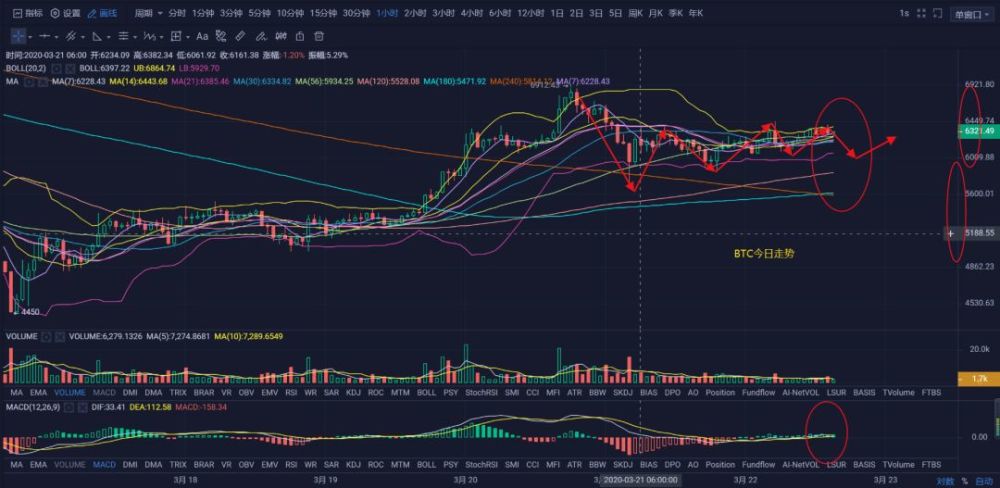Click the 2020-03-21 06:00:00 time axis label

(640, 480)
